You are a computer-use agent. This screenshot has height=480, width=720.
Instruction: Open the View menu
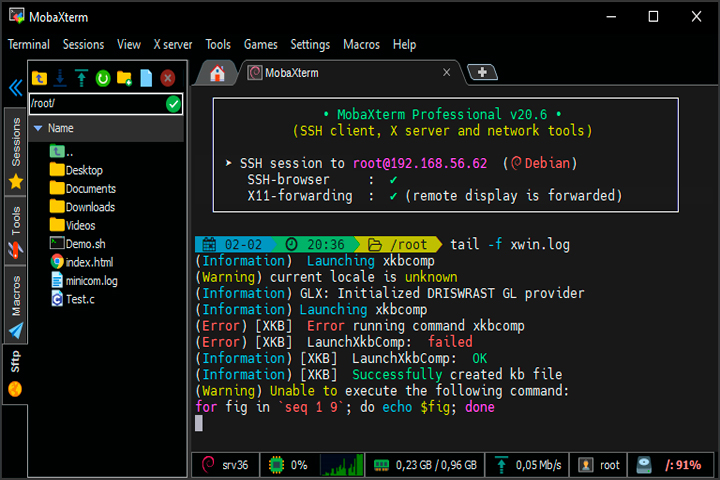coord(129,45)
